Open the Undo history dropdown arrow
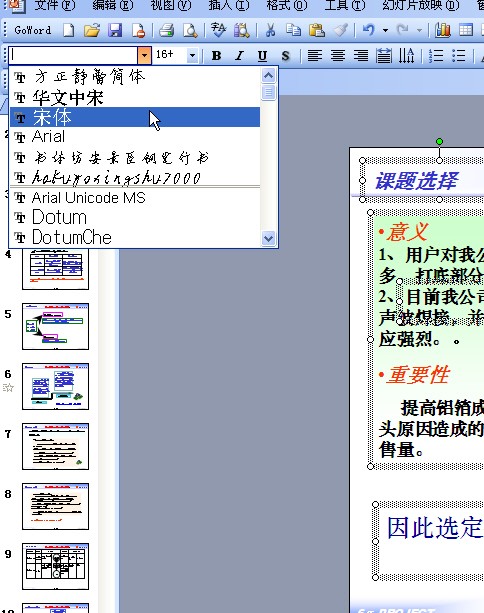 (x=385, y=30)
